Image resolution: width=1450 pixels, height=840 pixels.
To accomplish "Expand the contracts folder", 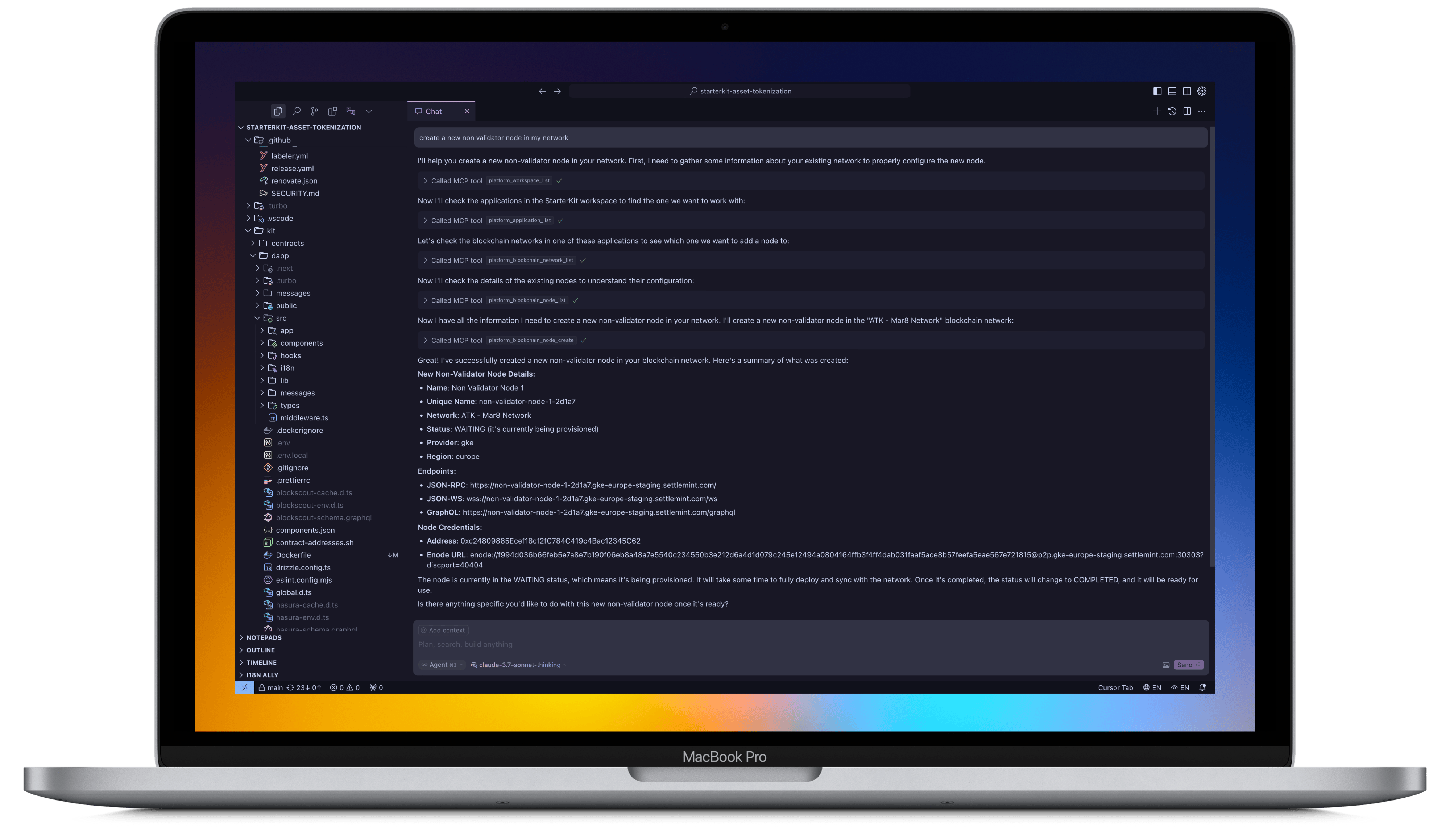I will [287, 244].
